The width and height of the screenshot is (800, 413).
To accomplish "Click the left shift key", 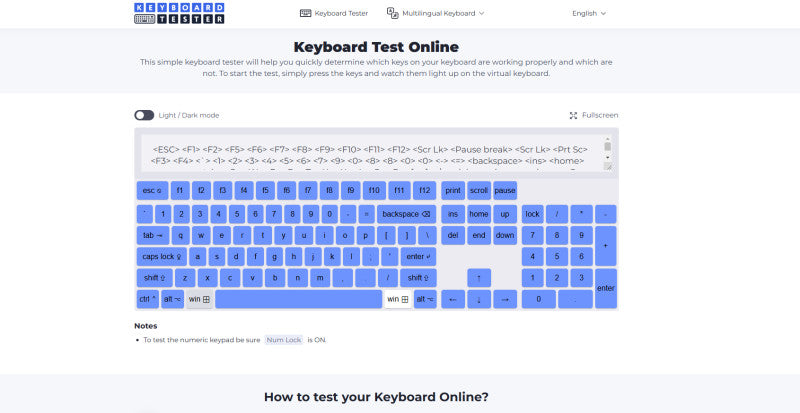I will click(154, 278).
